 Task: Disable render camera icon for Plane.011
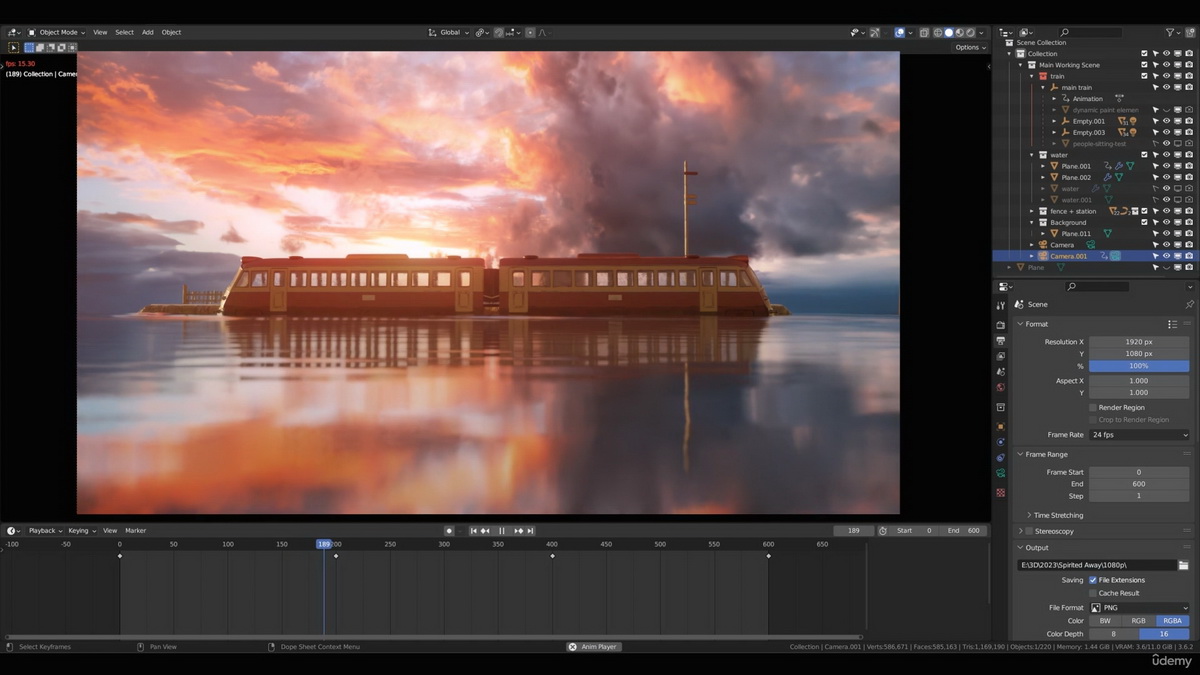tap(1188, 233)
